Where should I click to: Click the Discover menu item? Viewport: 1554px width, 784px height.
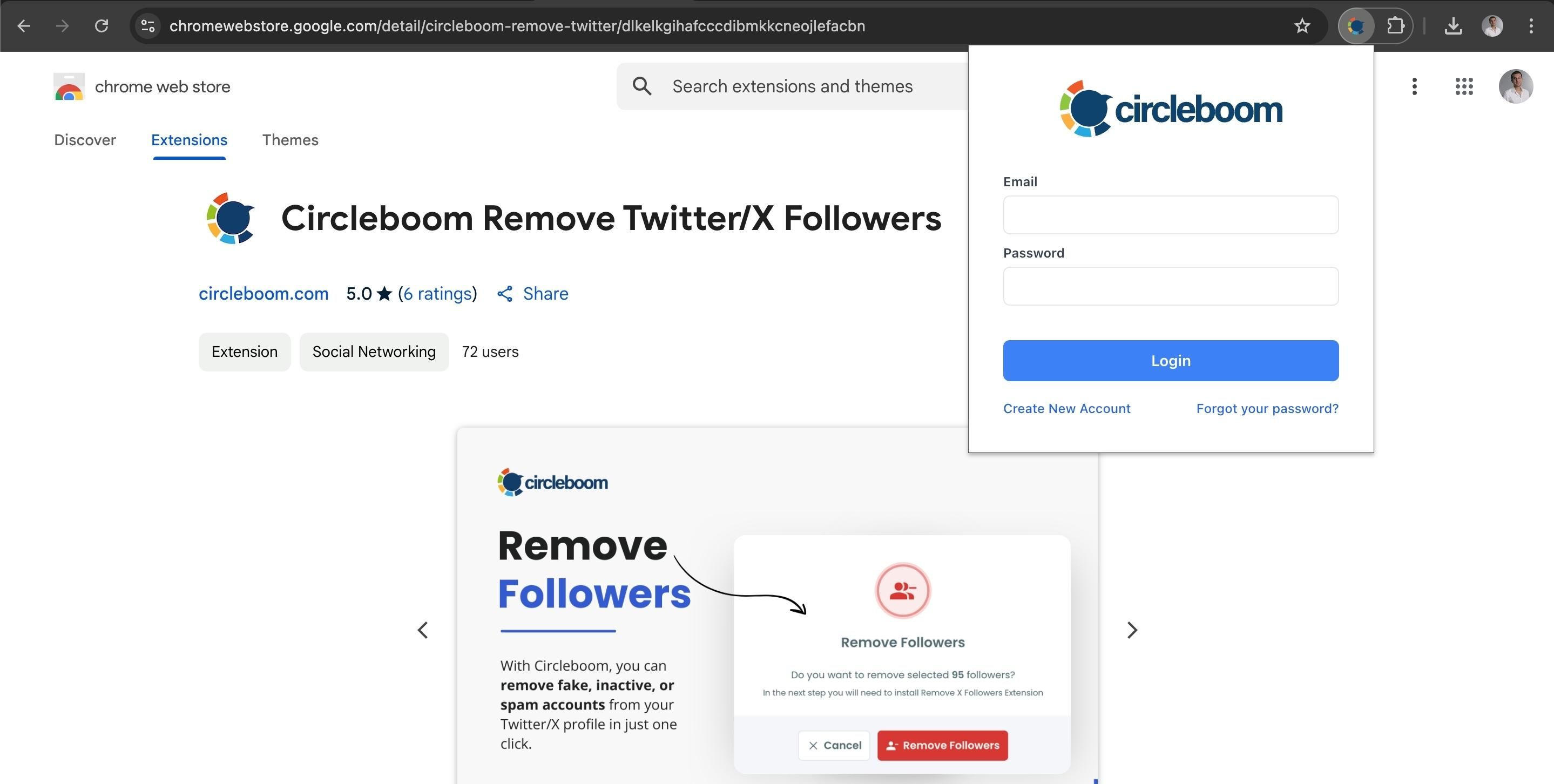click(85, 140)
